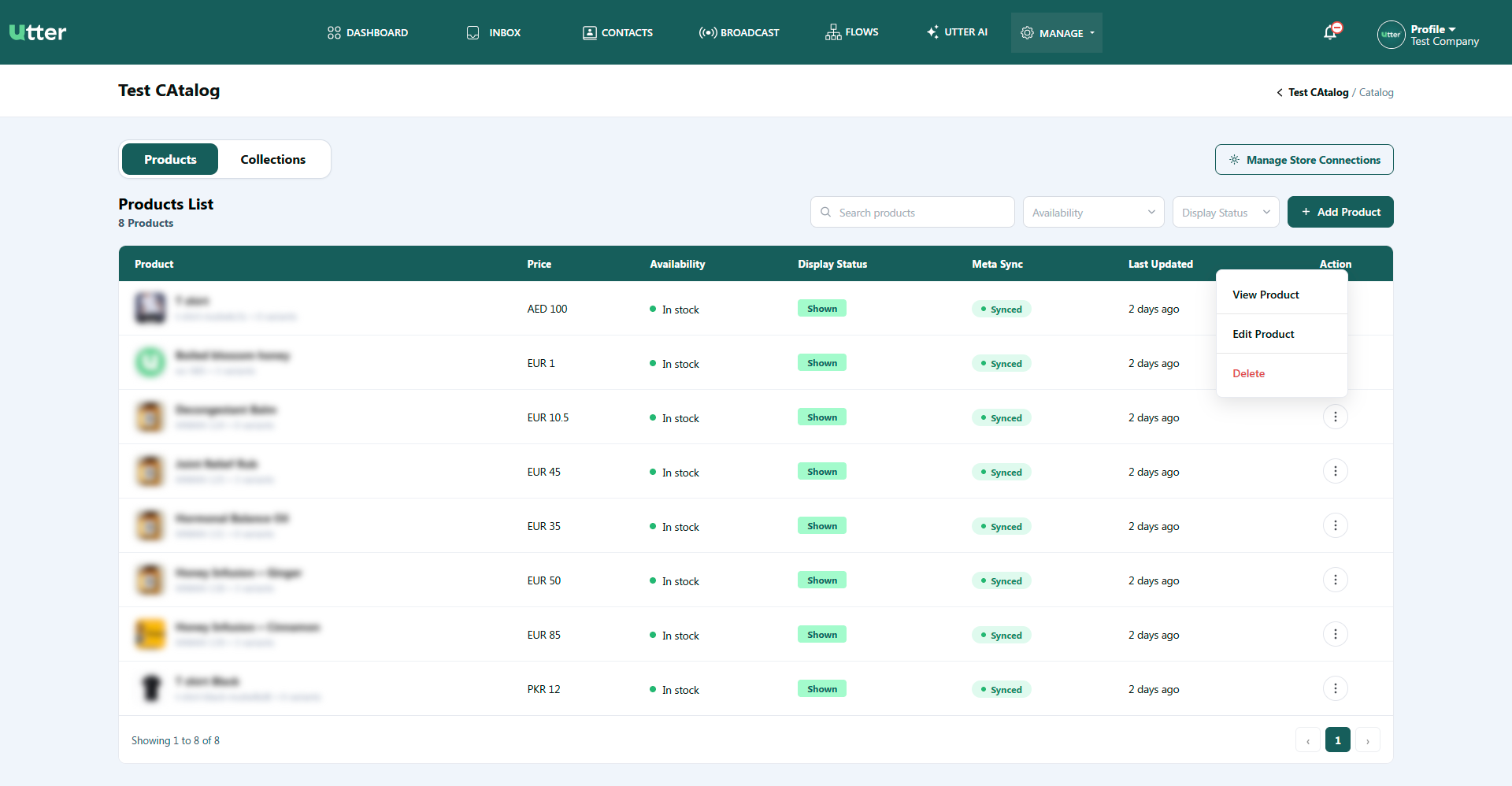Go to previous page arrow
This screenshot has height=786, width=1512.
1307,740
